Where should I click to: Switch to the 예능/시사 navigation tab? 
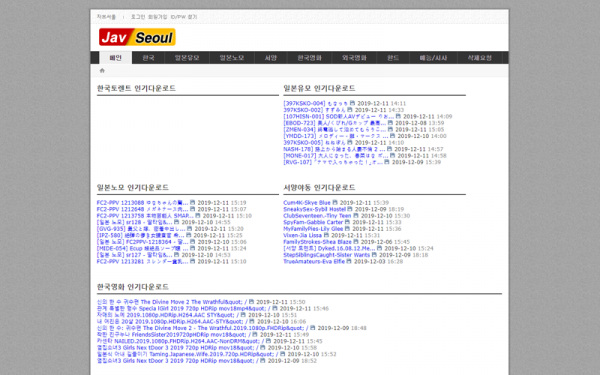433,58
